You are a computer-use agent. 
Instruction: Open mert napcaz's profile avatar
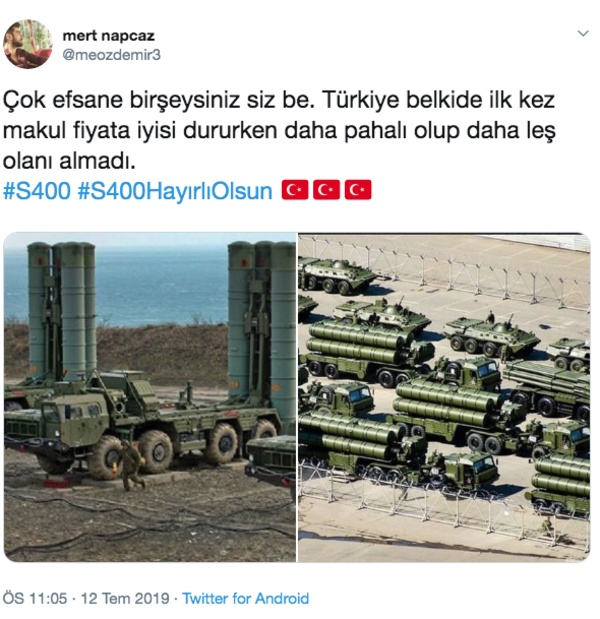click(28, 44)
